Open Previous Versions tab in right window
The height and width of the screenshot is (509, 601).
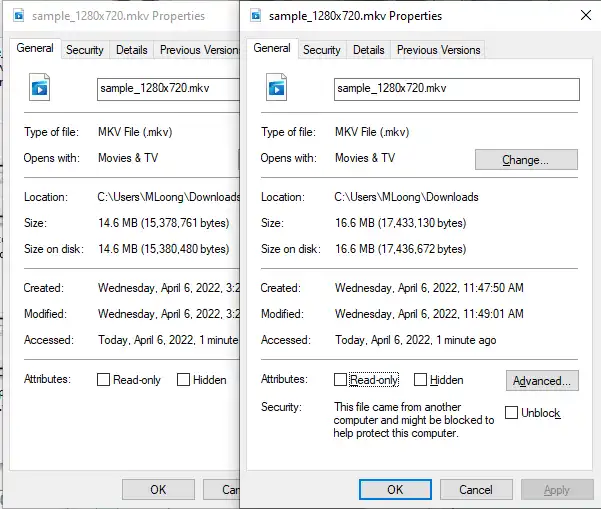(438, 50)
